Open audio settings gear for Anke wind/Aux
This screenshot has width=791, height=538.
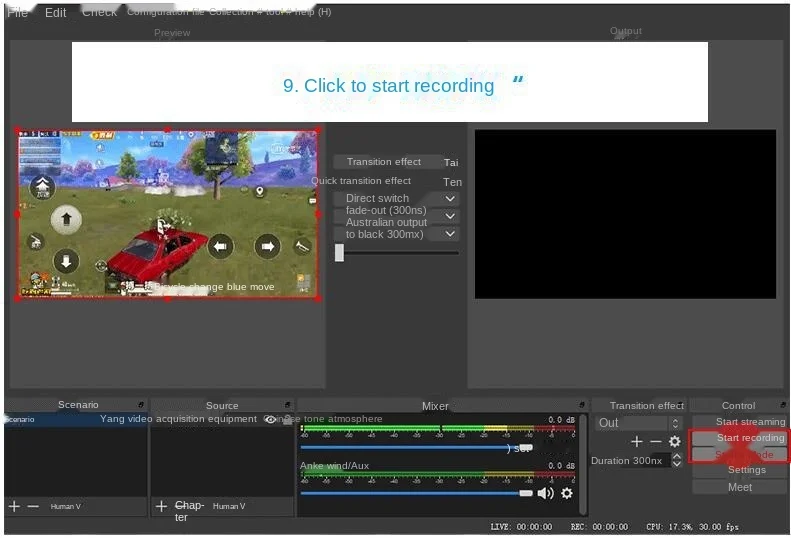coord(567,493)
